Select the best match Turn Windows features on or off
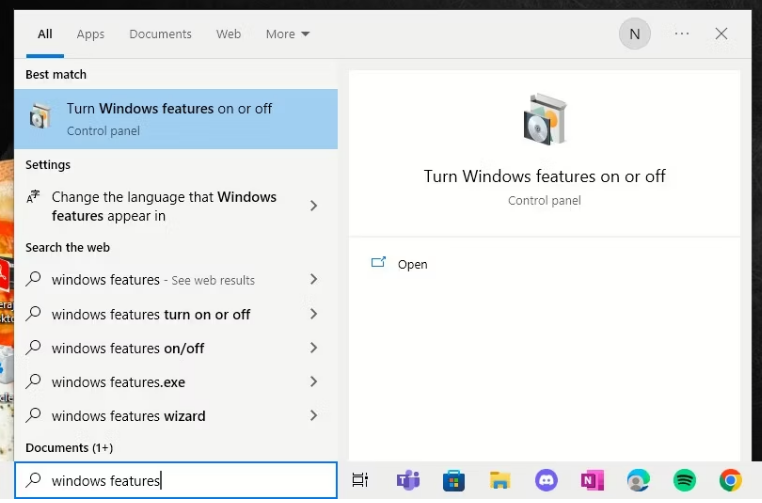This screenshot has height=503, width=762. coord(176,119)
